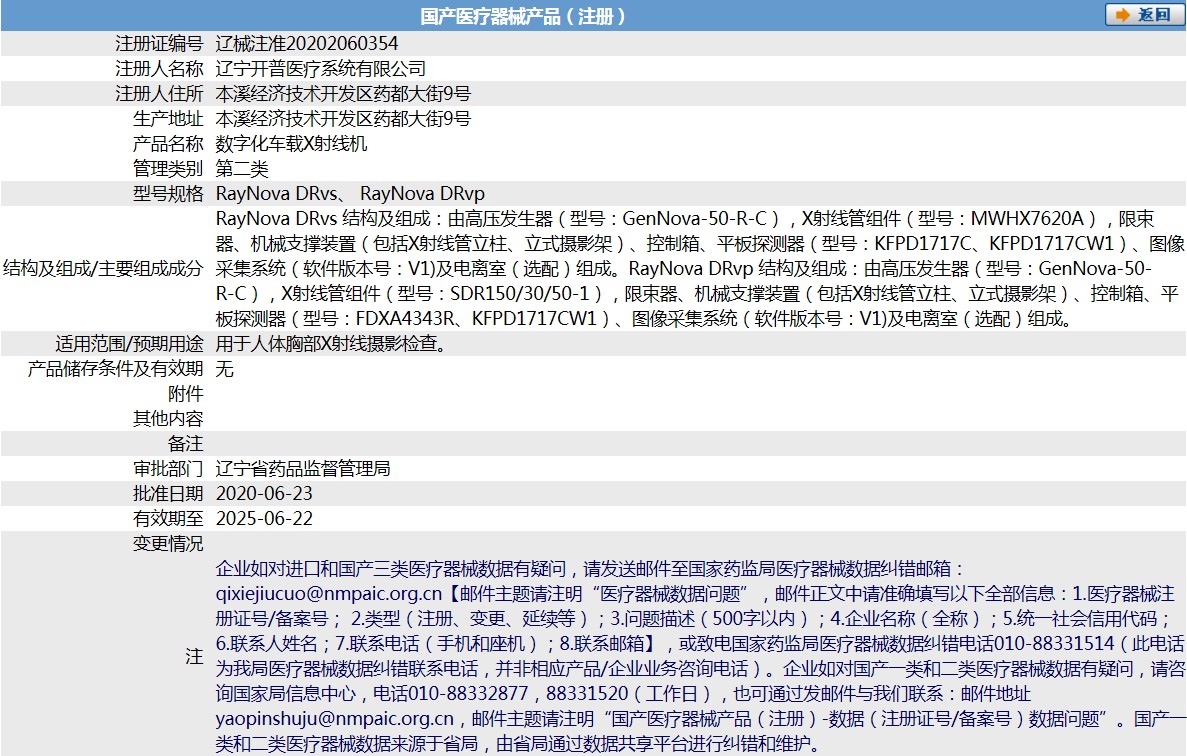Click email address qixiejiucuo@nmpaic.org.cn
1187x756 pixels.
(329, 593)
